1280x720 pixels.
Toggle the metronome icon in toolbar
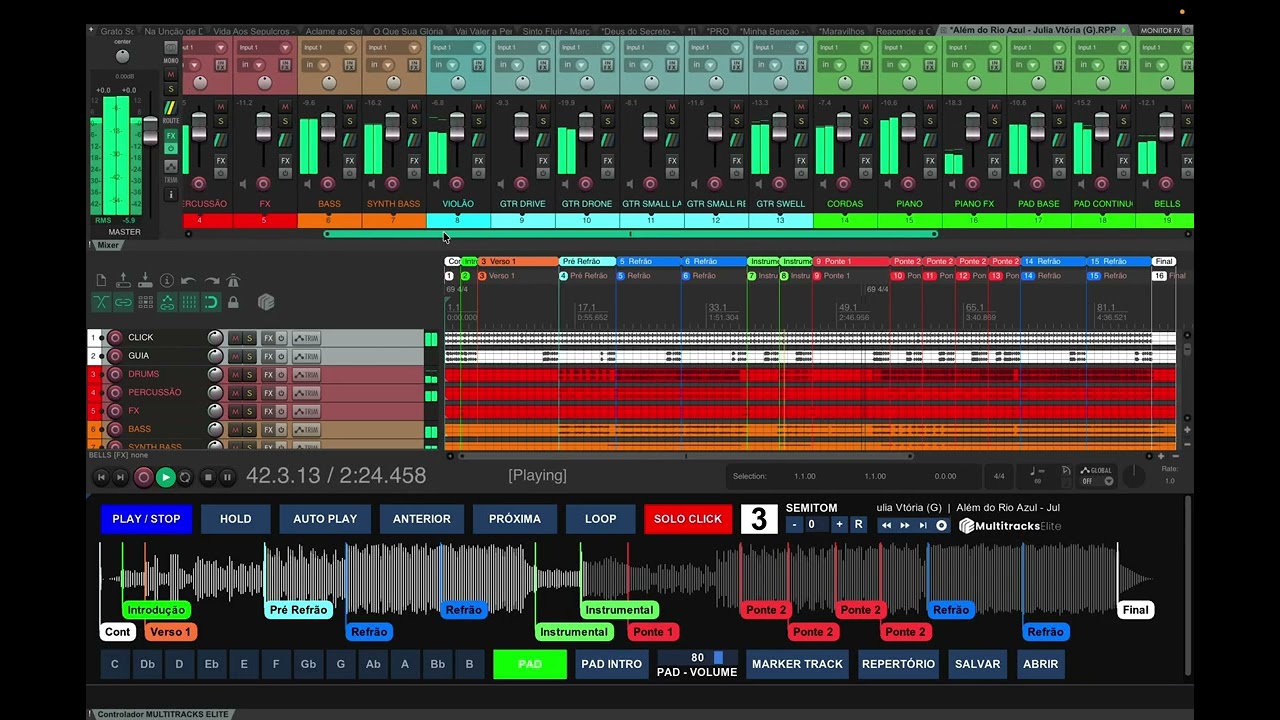pos(233,281)
